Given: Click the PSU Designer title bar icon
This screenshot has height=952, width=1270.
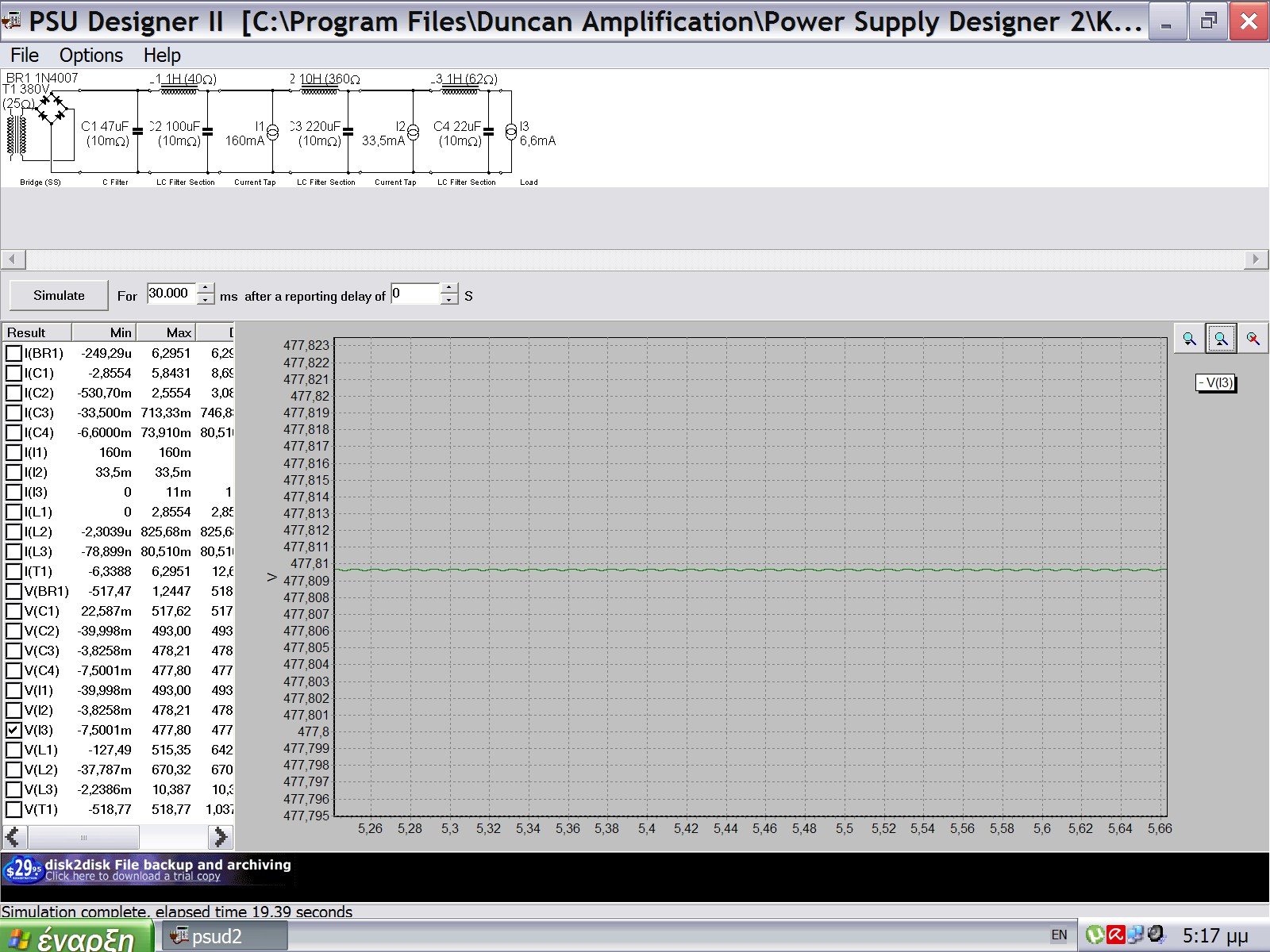Looking at the screenshot, I should 11,21.
